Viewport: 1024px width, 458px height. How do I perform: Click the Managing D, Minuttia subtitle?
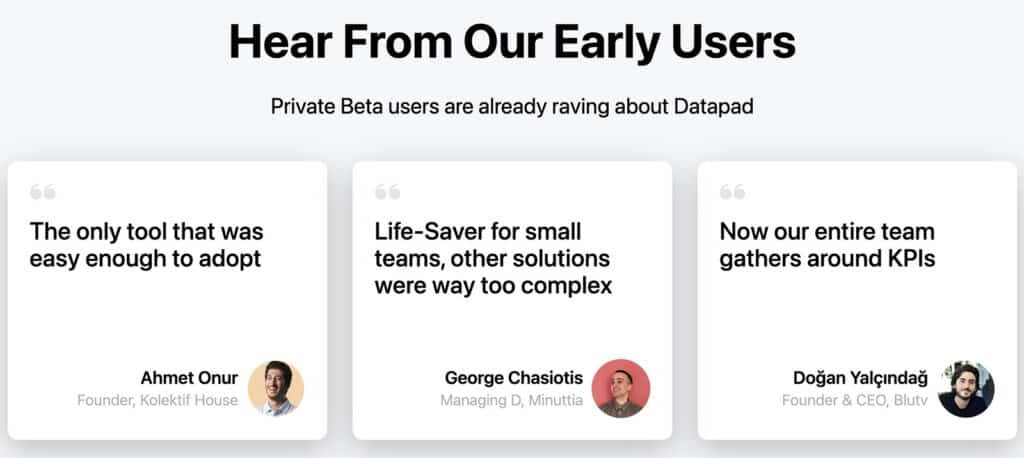pos(511,400)
